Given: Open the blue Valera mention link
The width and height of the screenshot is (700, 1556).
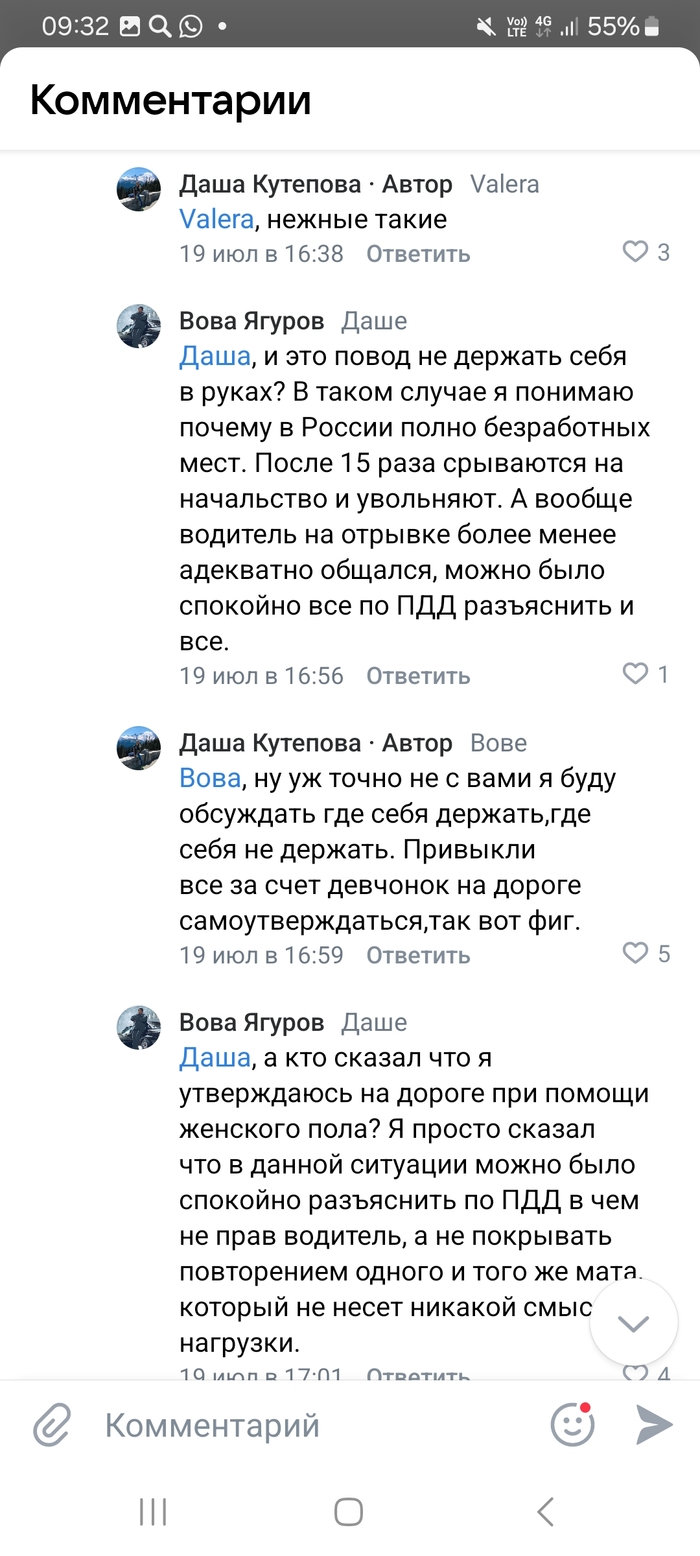Looking at the screenshot, I should pos(216,219).
